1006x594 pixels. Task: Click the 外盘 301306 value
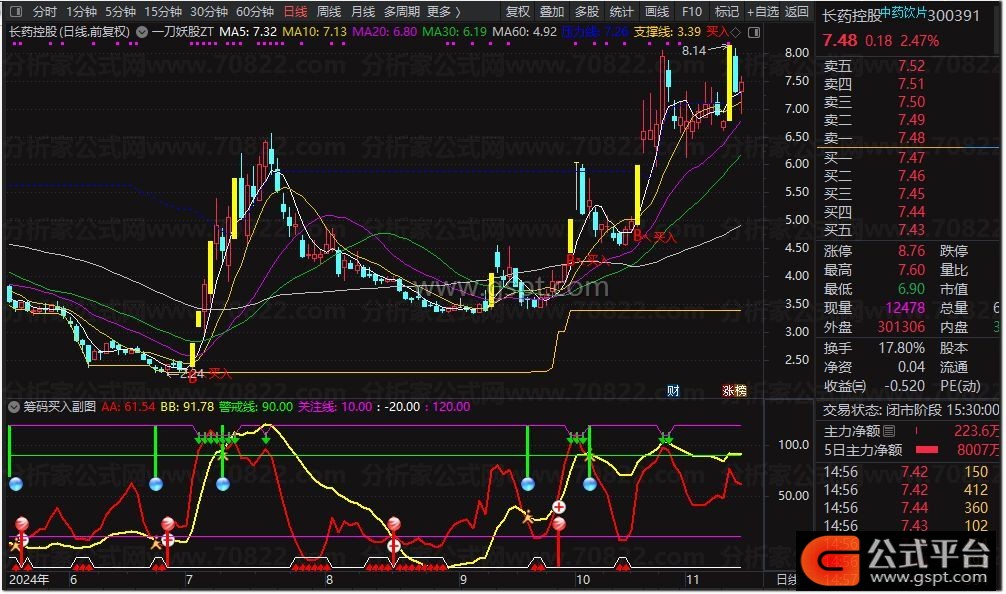coord(901,327)
